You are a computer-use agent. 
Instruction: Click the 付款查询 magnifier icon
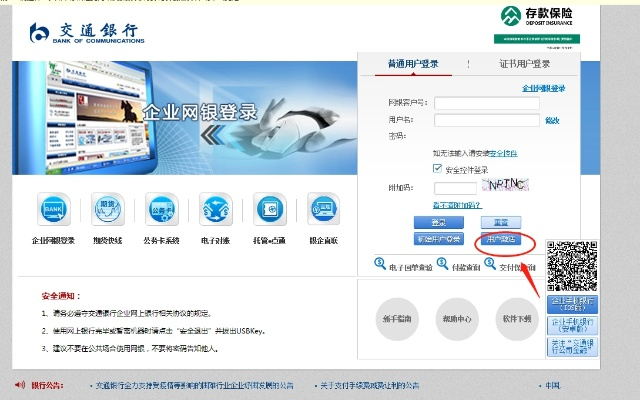pos(442,264)
